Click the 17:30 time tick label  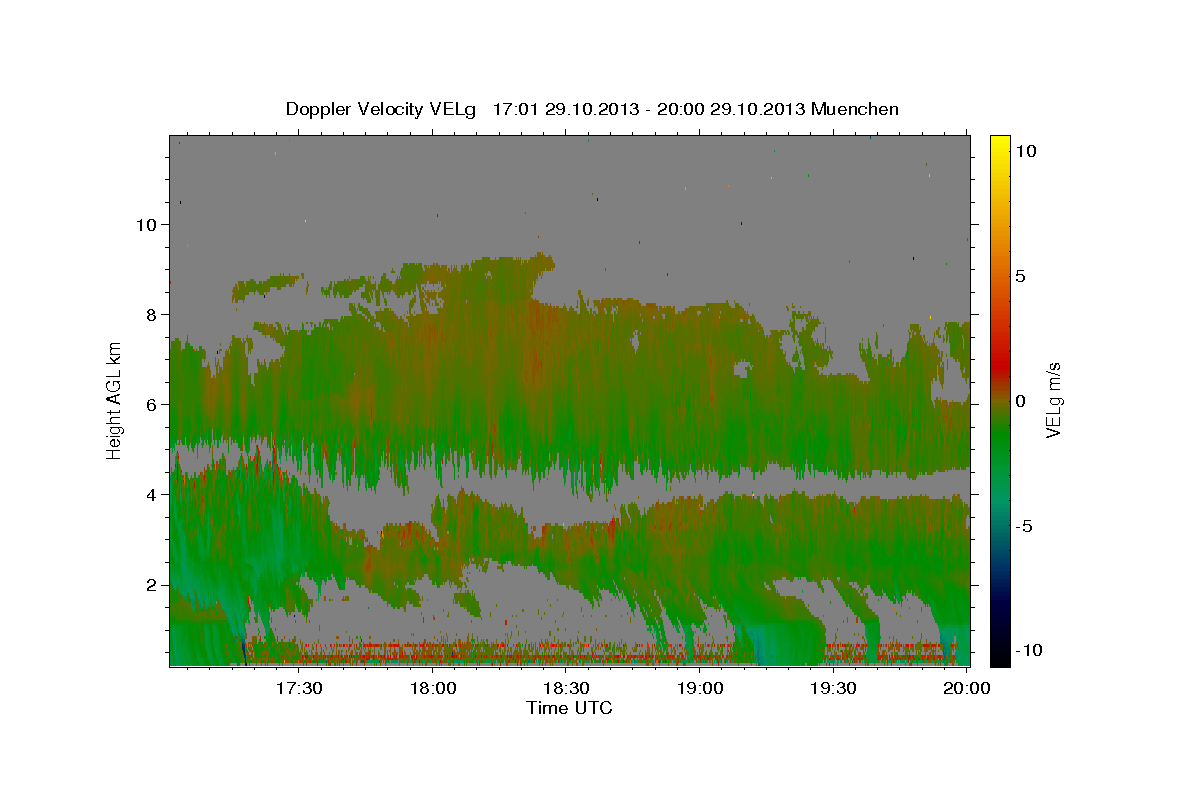[x=299, y=688]
